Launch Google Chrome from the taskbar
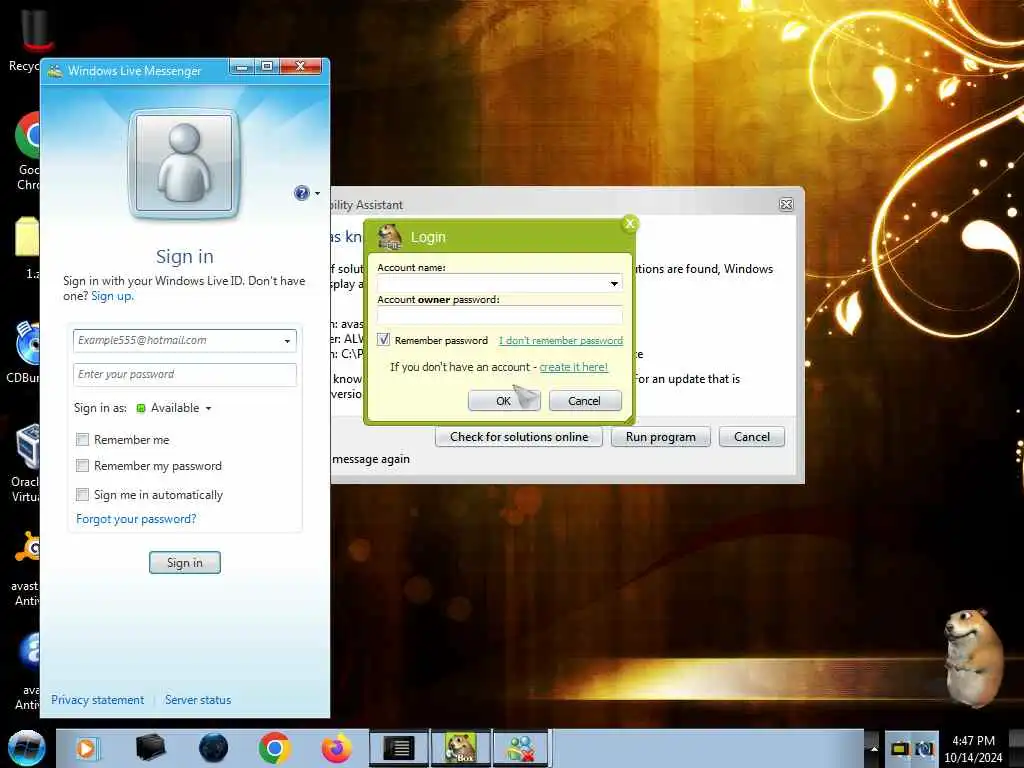The width and height of the screenshot is (1024, 768). (274, 748)
